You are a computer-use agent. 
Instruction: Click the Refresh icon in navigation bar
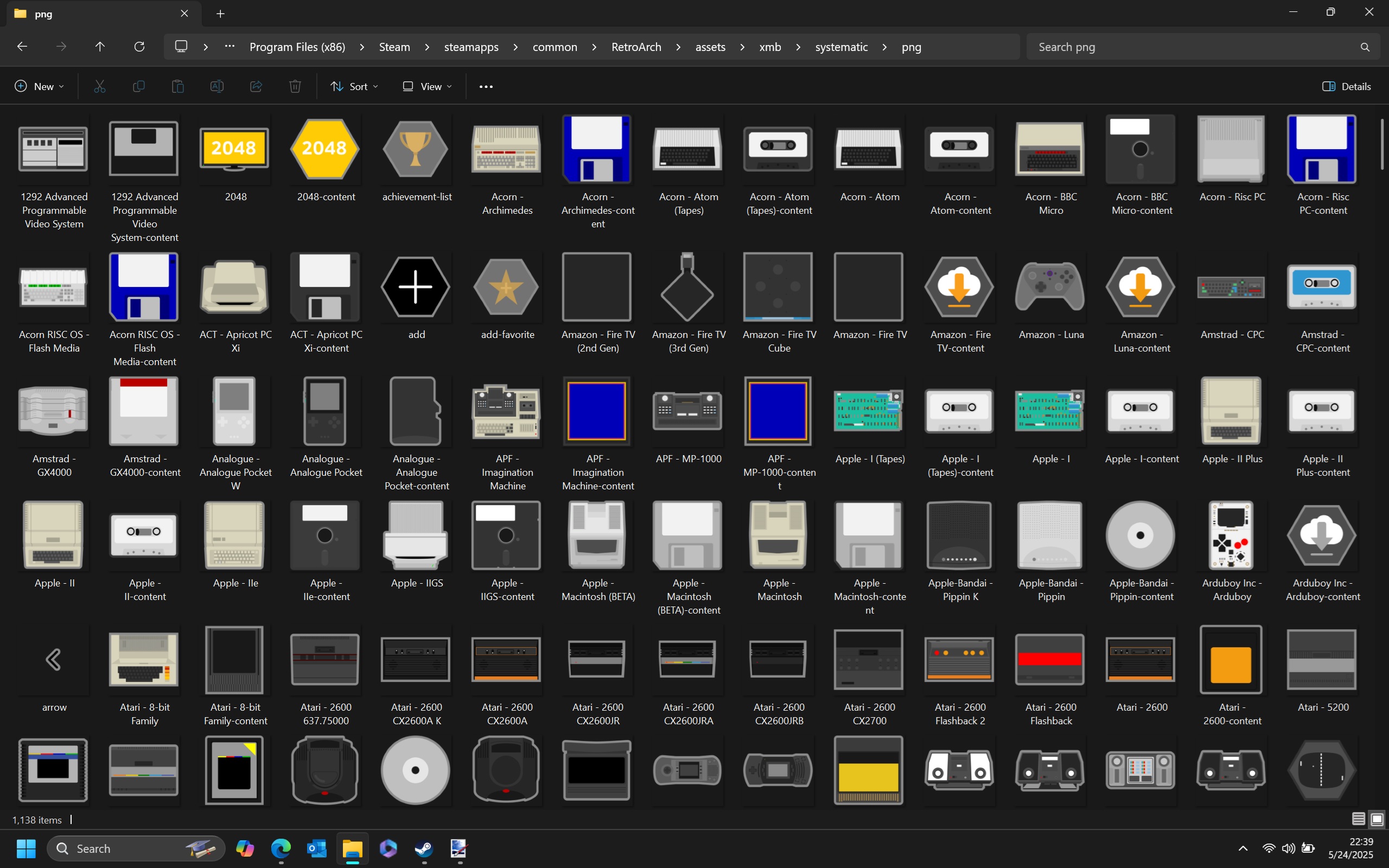tap(139, 47)
